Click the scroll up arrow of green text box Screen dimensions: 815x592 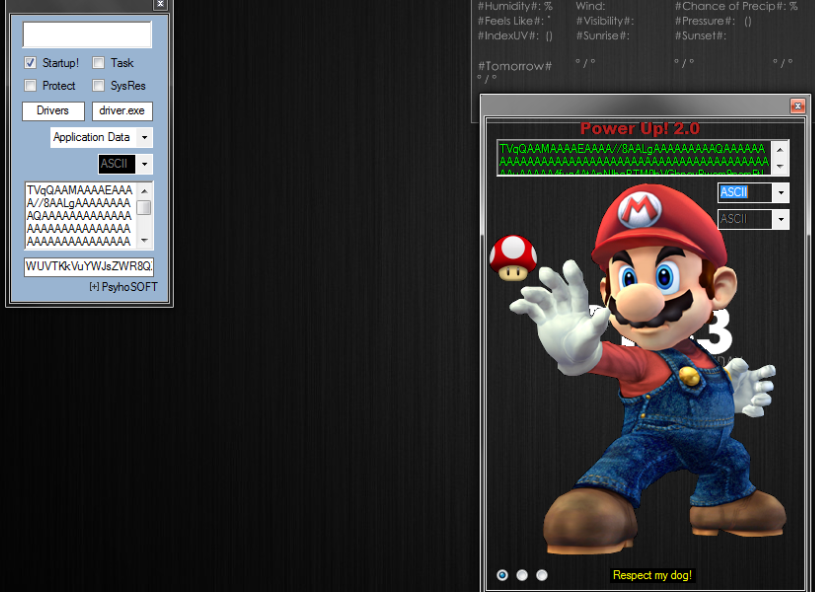point(780,150)
